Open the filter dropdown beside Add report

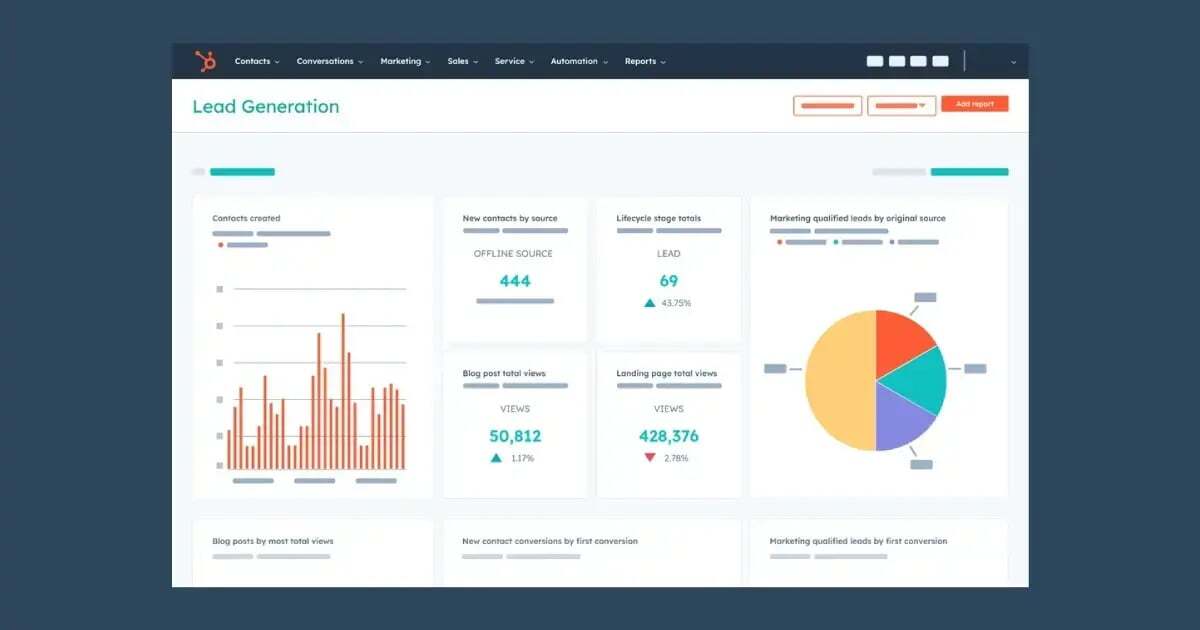901,105
